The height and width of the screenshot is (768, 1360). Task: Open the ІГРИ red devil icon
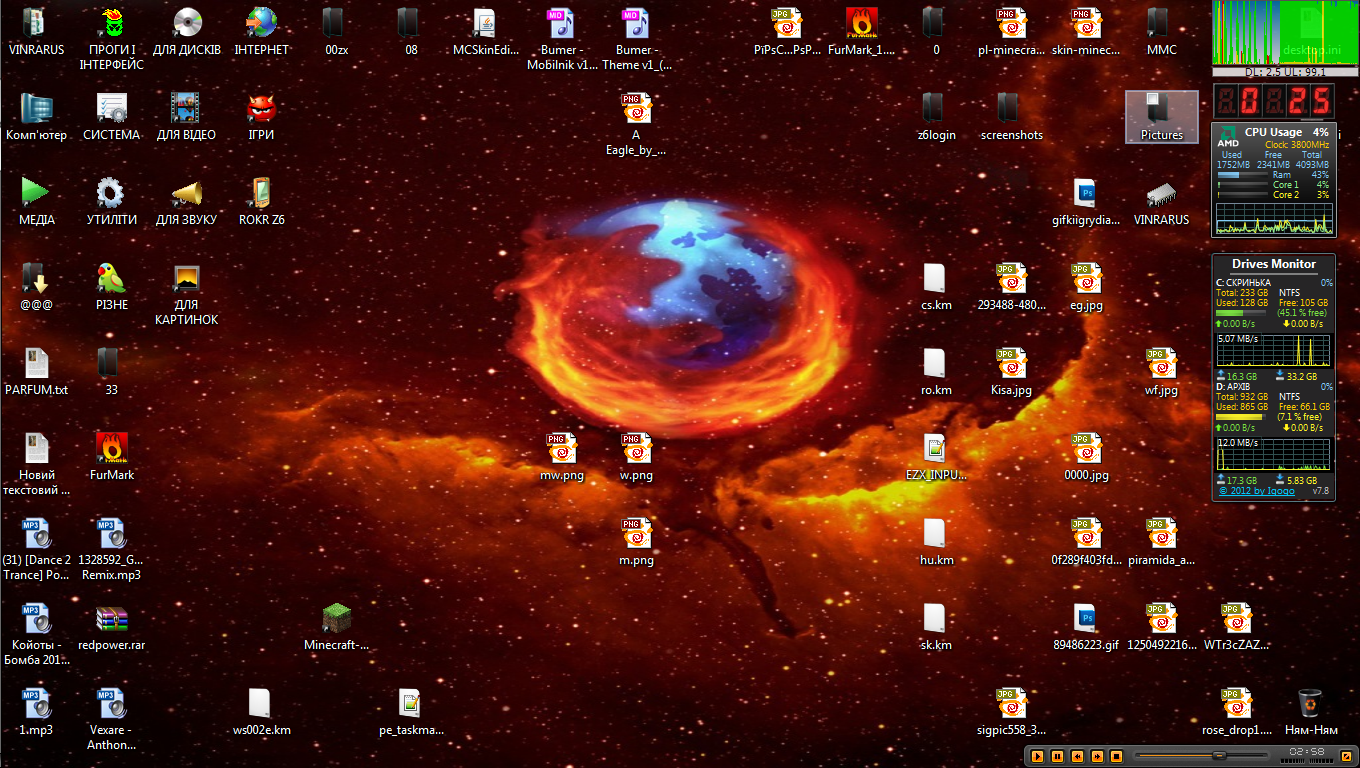click(x=261, y=117)
